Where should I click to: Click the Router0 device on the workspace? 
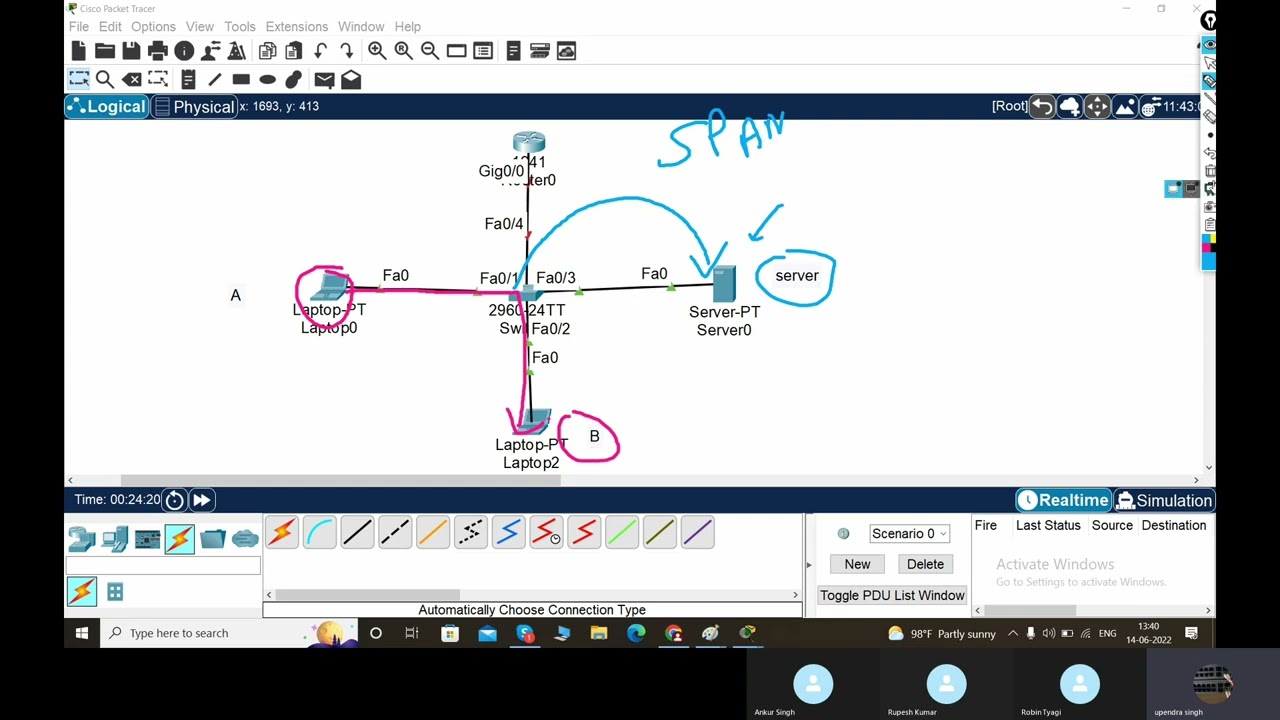(x=529, y=143)
